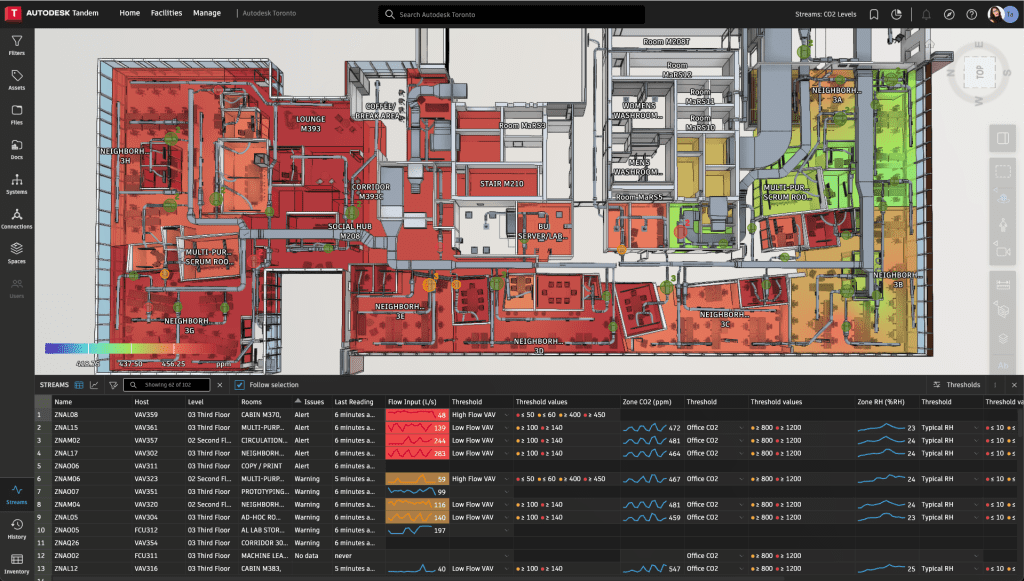
Task: Open the Filters panel in the left sidebar
Action: point(16,45)
